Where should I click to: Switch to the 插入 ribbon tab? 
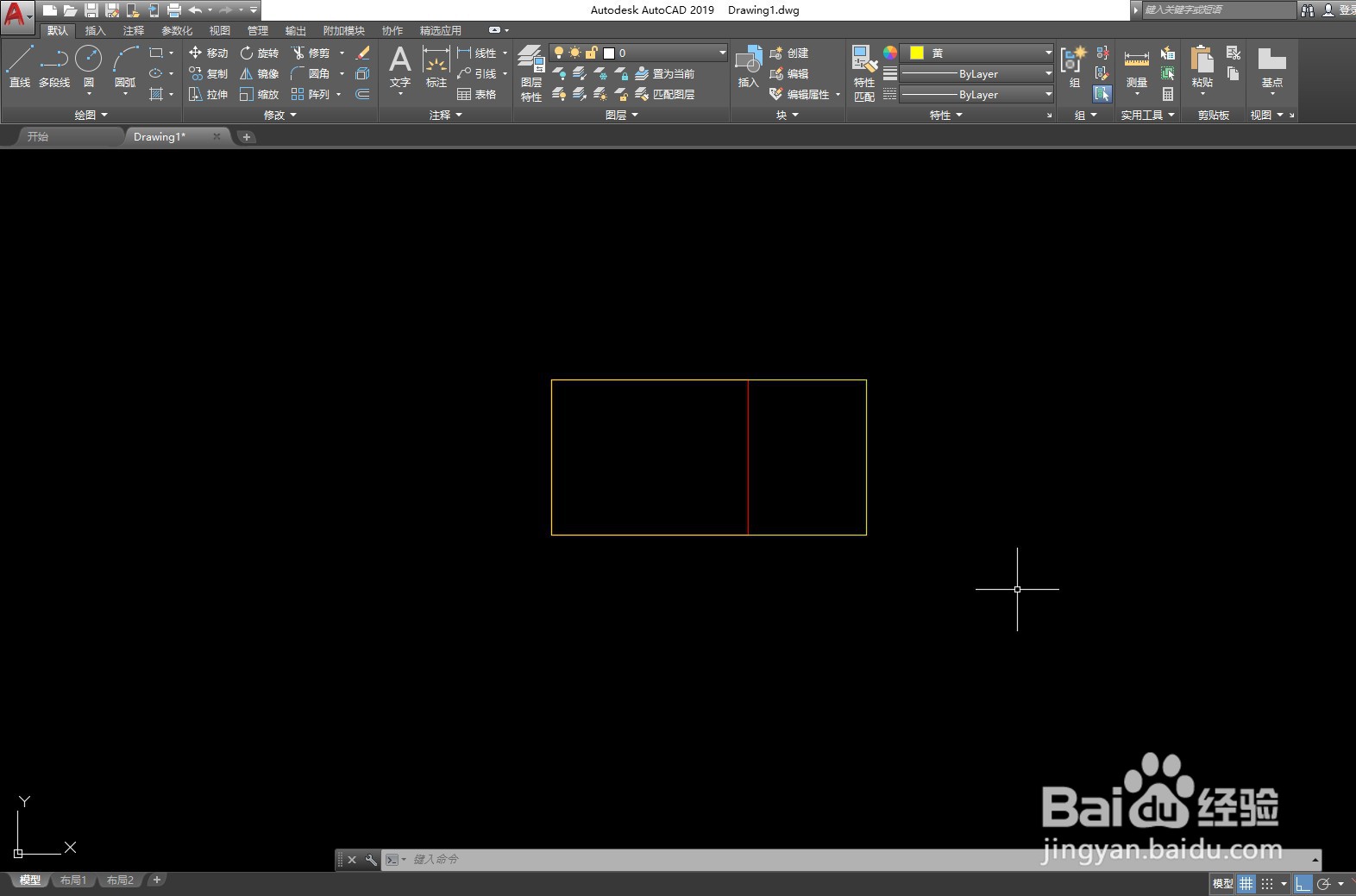tap(95, 30)
